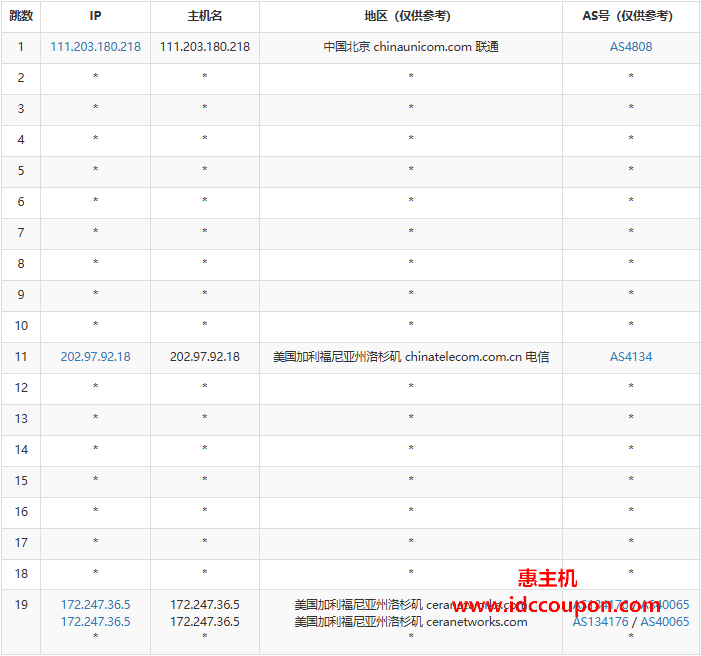Image resolution: width=701 pixels, height=656 pixels.
Task: Open the AS4808 link
Action: click(631, 47)
